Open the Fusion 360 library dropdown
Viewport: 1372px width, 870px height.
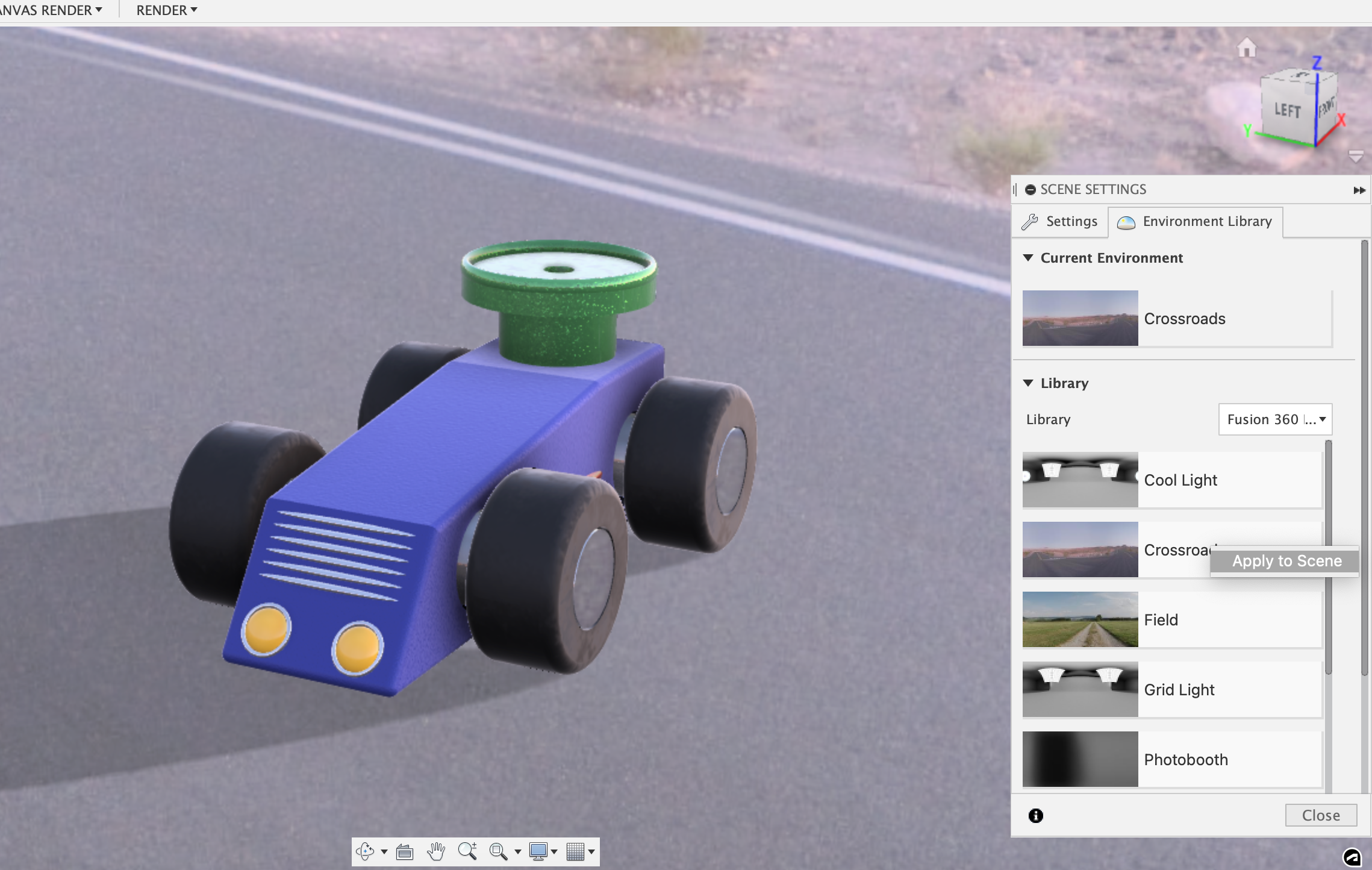[1275, 418]
